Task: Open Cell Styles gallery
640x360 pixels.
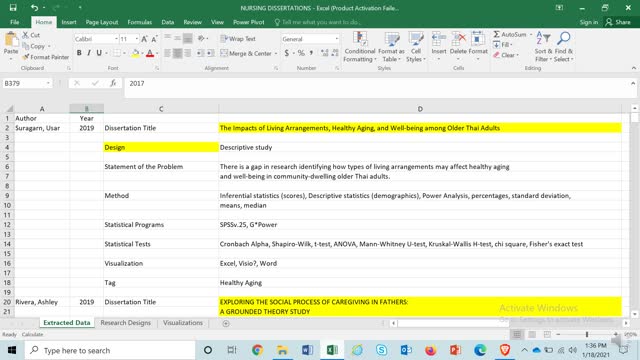Action: click(x=416, y=47)
